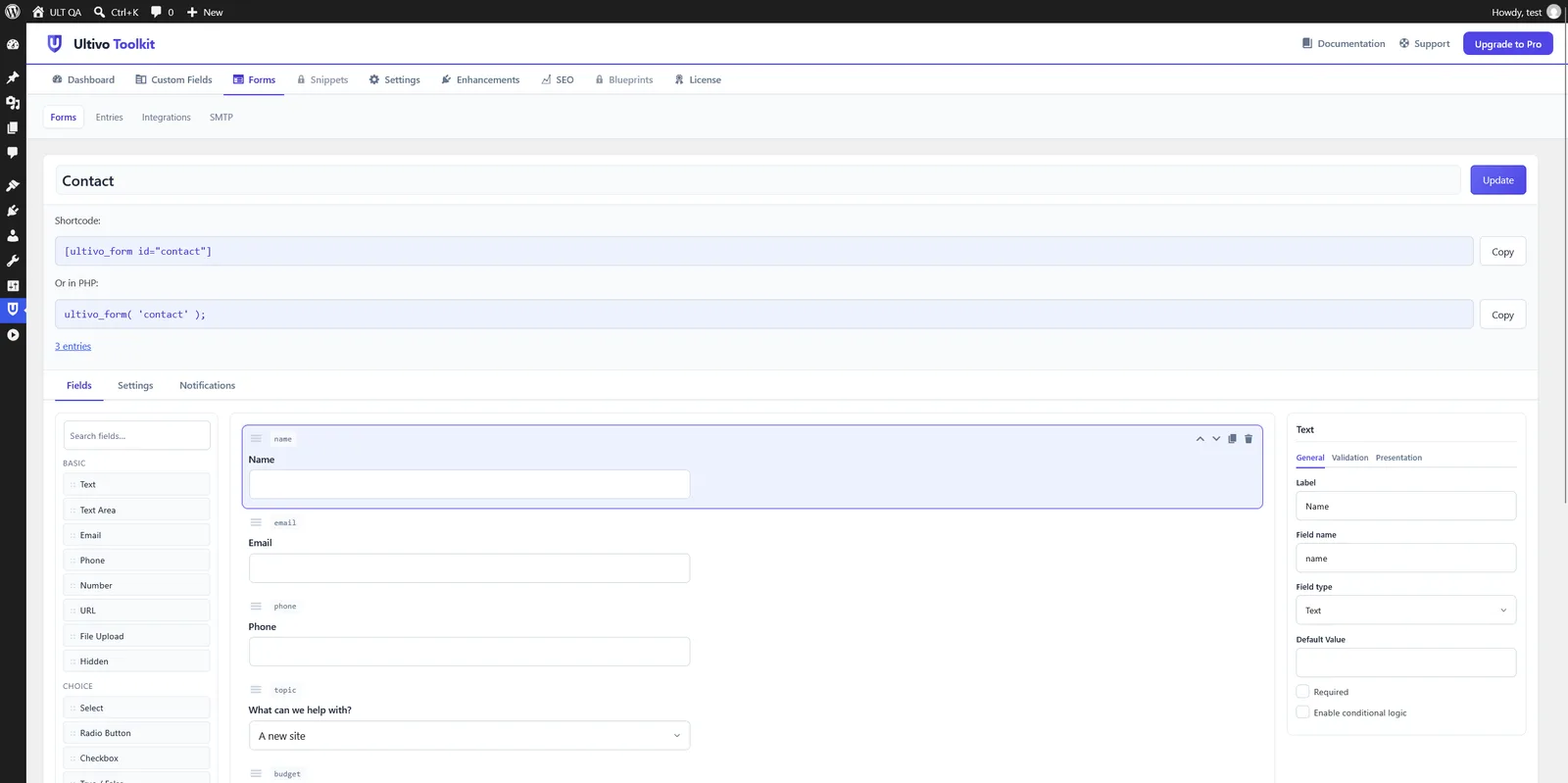Image resolution: width=1568 pixels, height=783 pixels.
Task: Open Users icon in sidebar
Action: coord(13,235)
